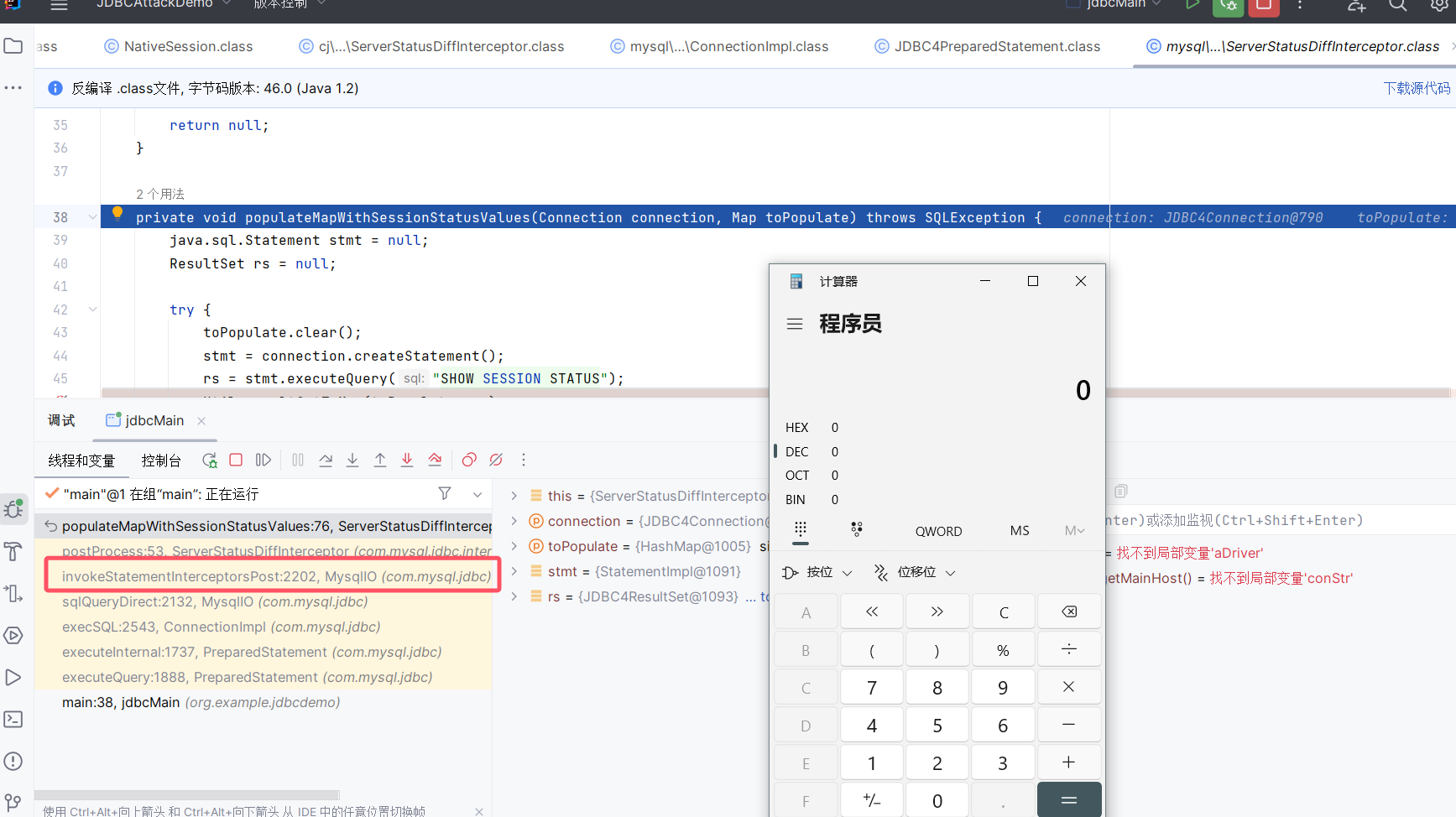Click the red Force Step Into icon
The width and height of the screenshot is (1456, 817).
click(x=407, y=460)
